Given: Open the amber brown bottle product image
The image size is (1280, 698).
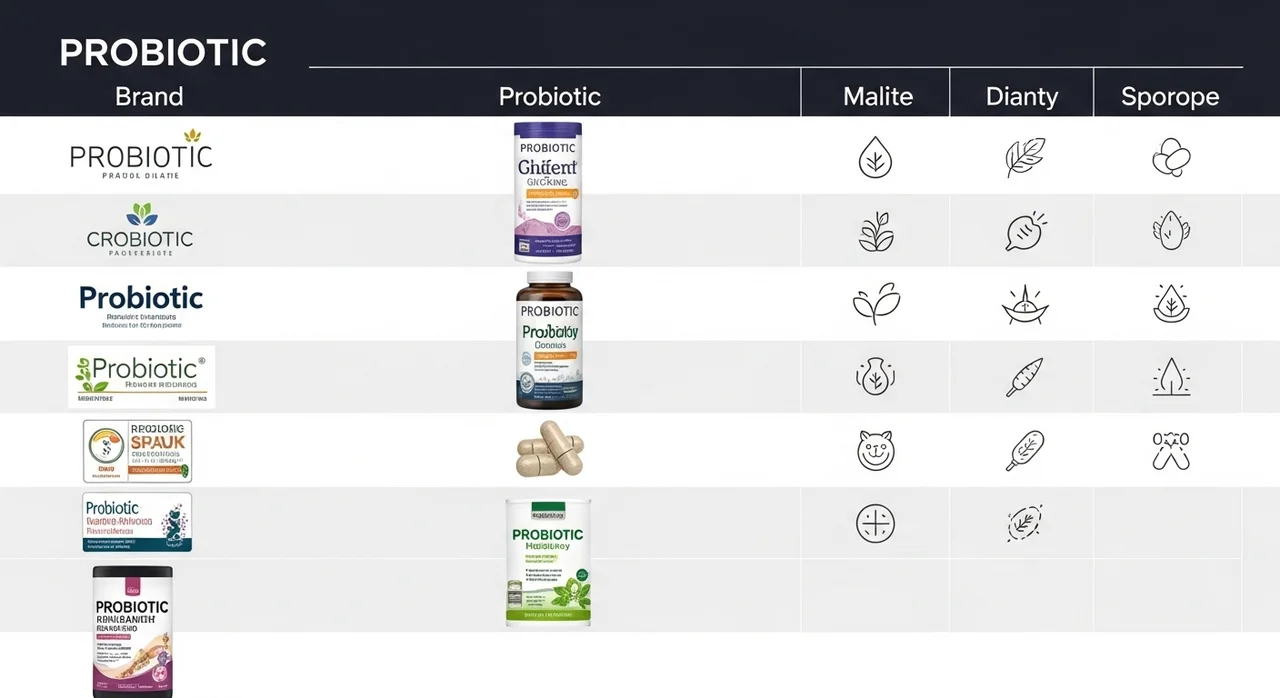Looking at the screenshot, I should 548,340.
